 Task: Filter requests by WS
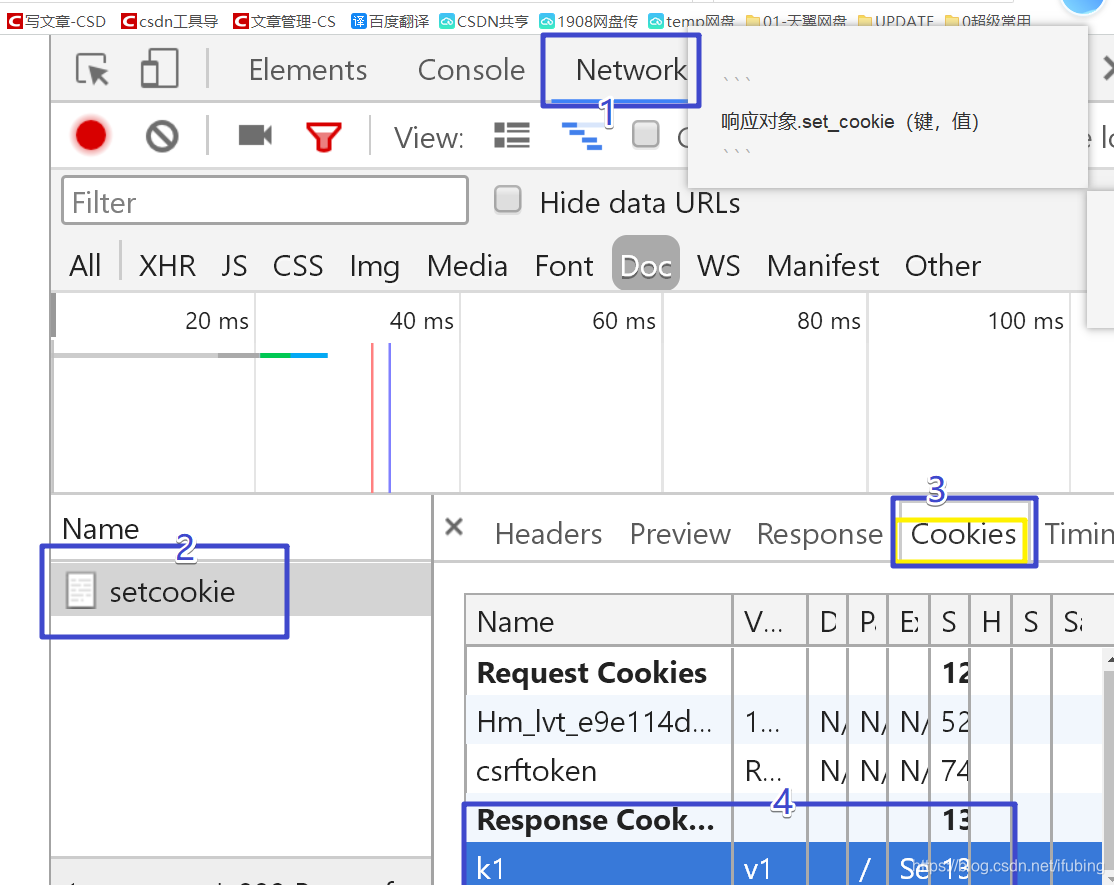[x=718, y=266]
